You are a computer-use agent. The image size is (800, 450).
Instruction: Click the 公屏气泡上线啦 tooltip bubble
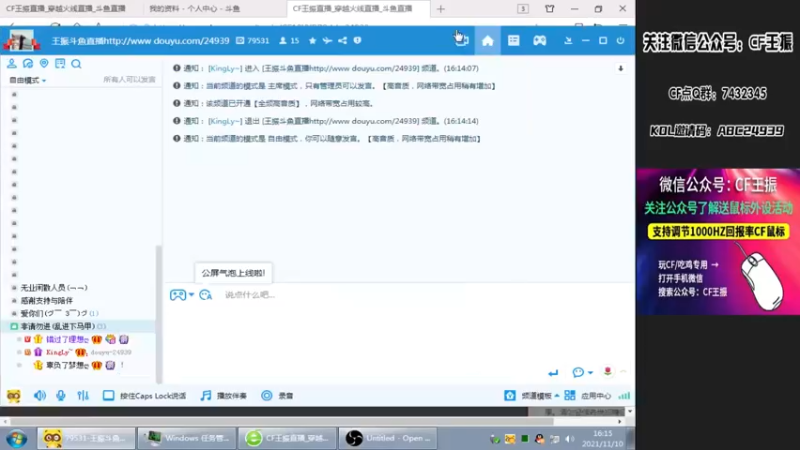[x=233, y=273]
